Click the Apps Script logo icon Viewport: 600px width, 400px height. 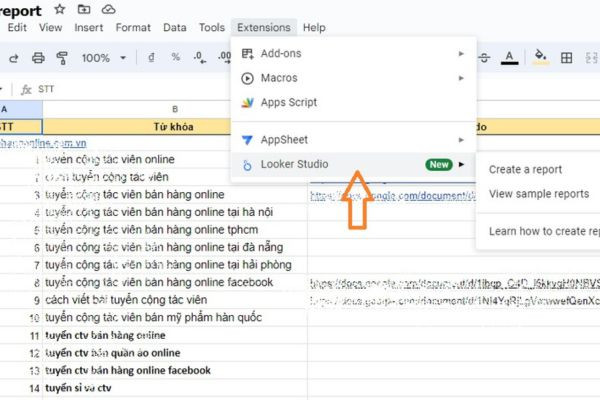point(247,103)
